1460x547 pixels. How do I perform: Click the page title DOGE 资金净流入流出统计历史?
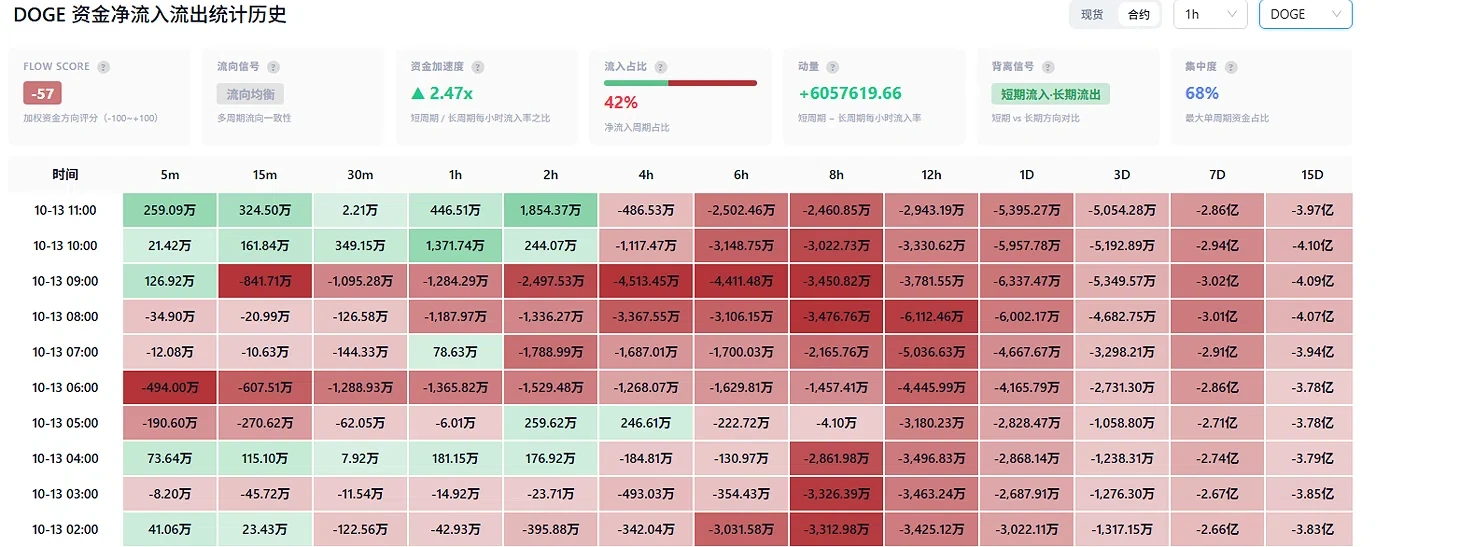coord(150,15)
